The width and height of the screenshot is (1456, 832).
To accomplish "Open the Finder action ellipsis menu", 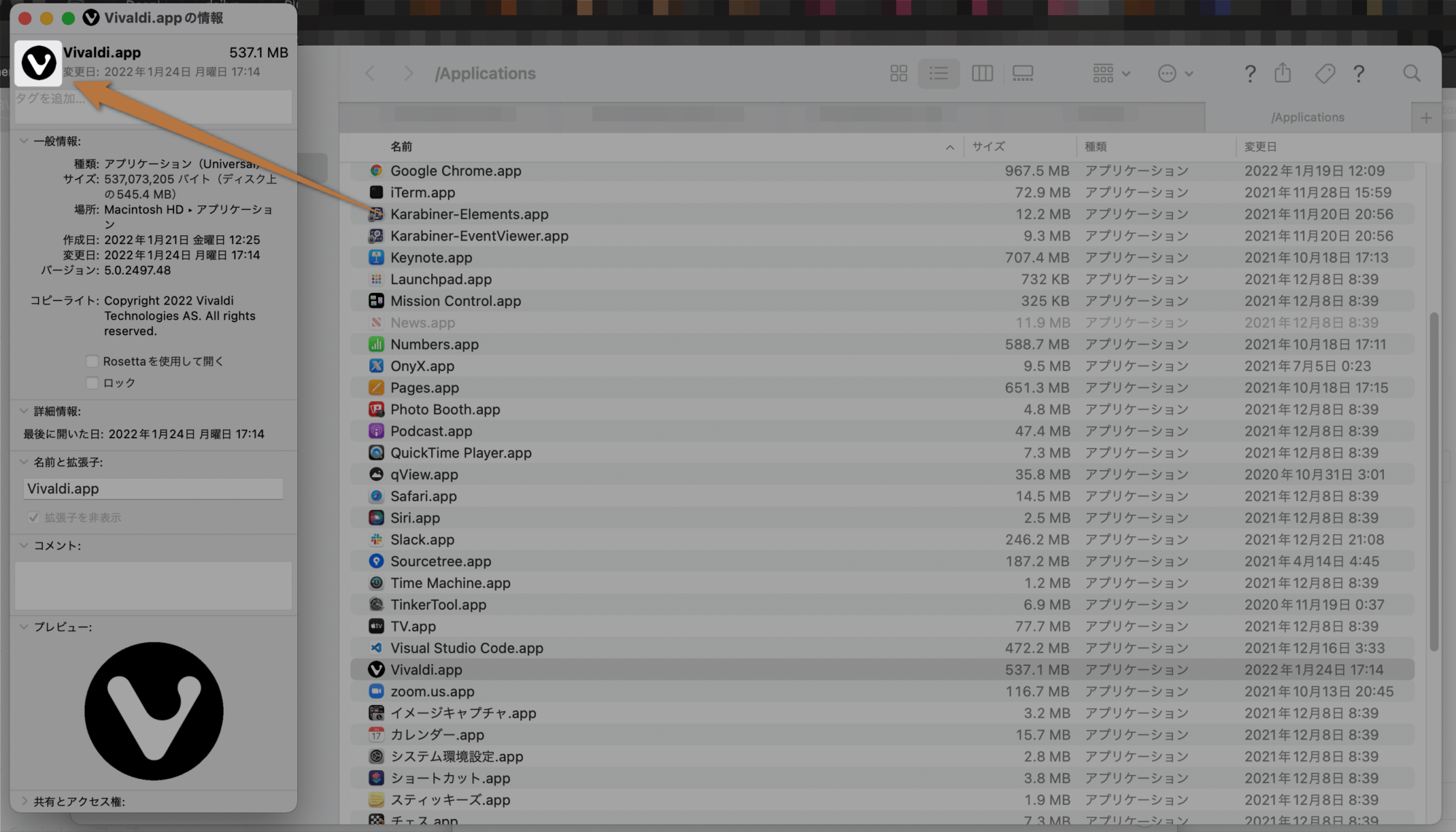I will point(1175,74).
